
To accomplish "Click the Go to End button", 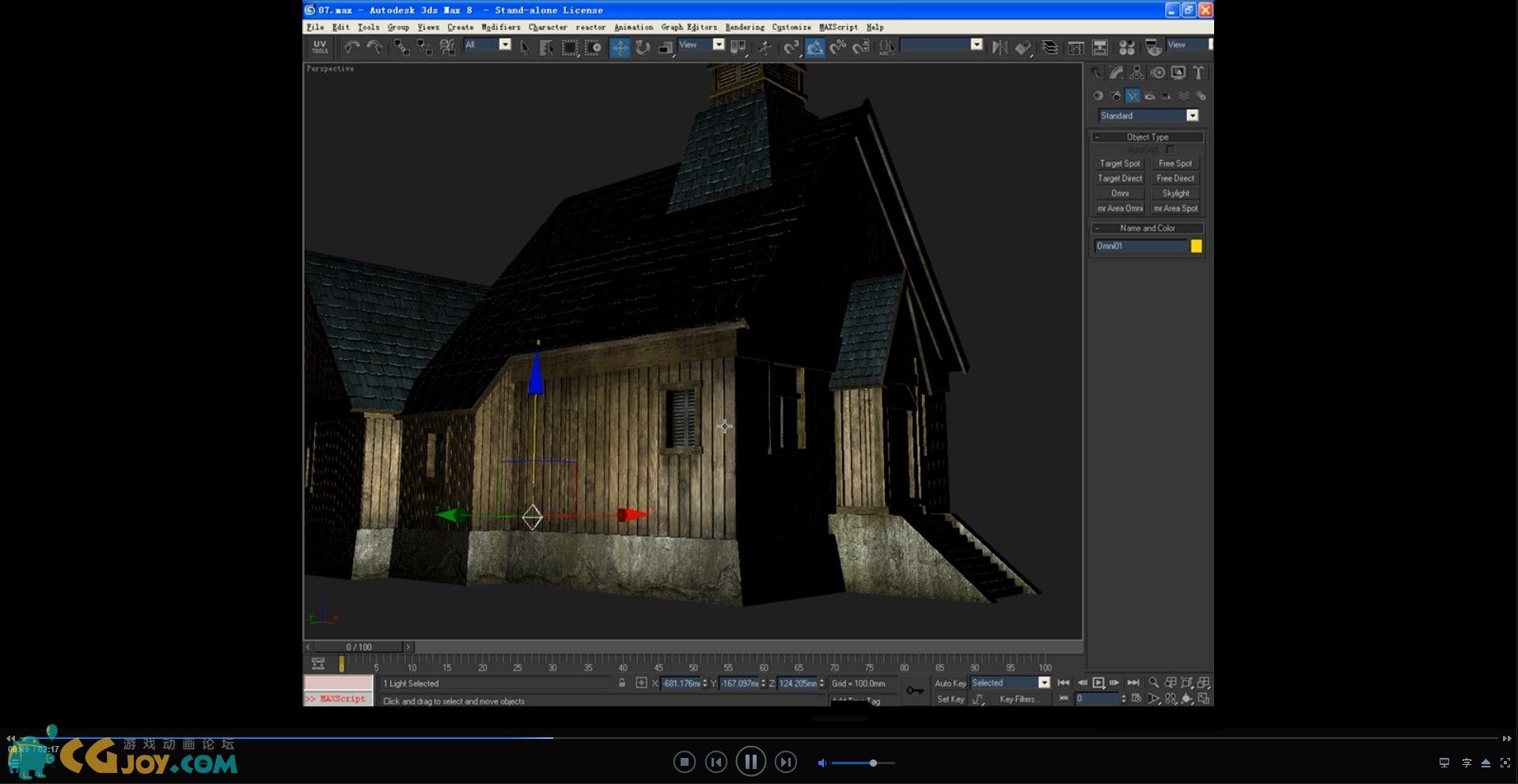I will (1133, 683).
